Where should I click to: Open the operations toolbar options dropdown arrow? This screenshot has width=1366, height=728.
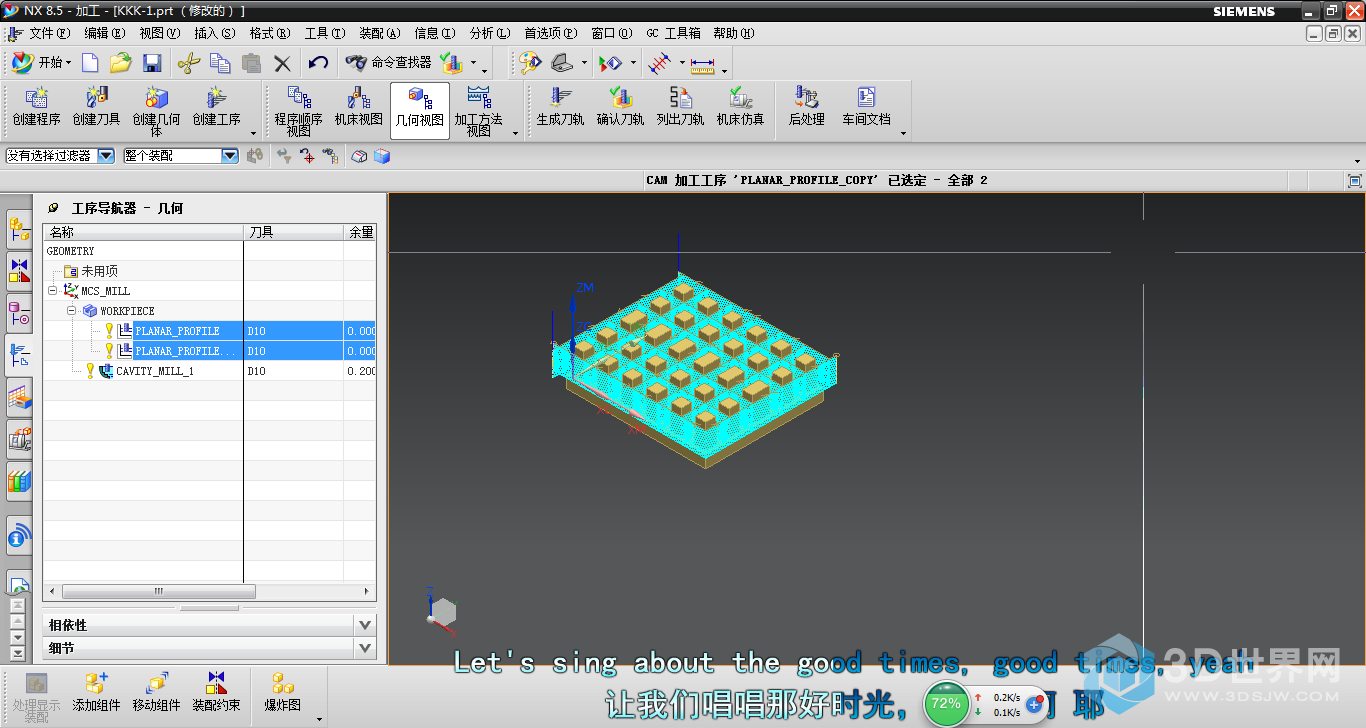point(904,133)
